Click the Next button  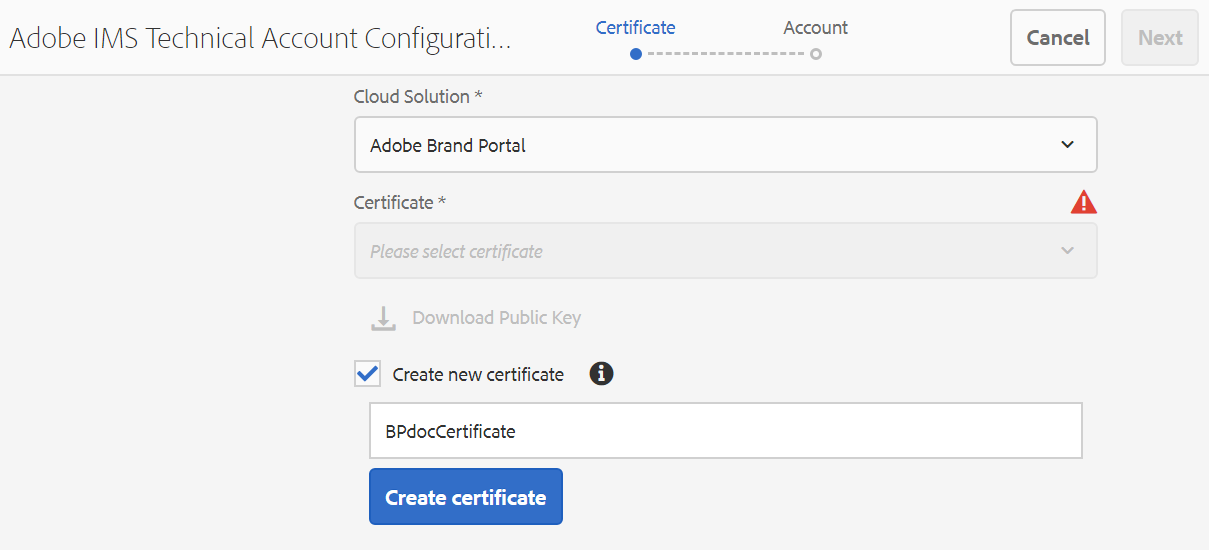coord(1160,38)
